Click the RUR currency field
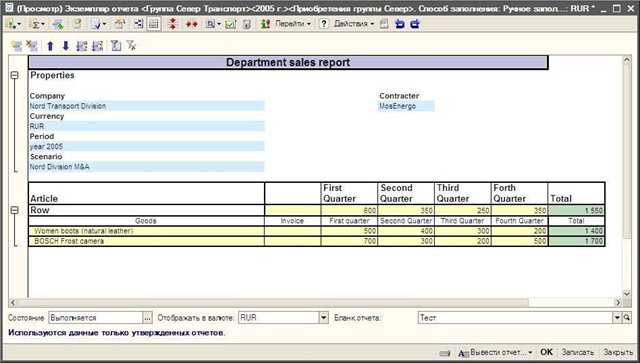Screen dimensions: 640x363 [x=147, y=126]
